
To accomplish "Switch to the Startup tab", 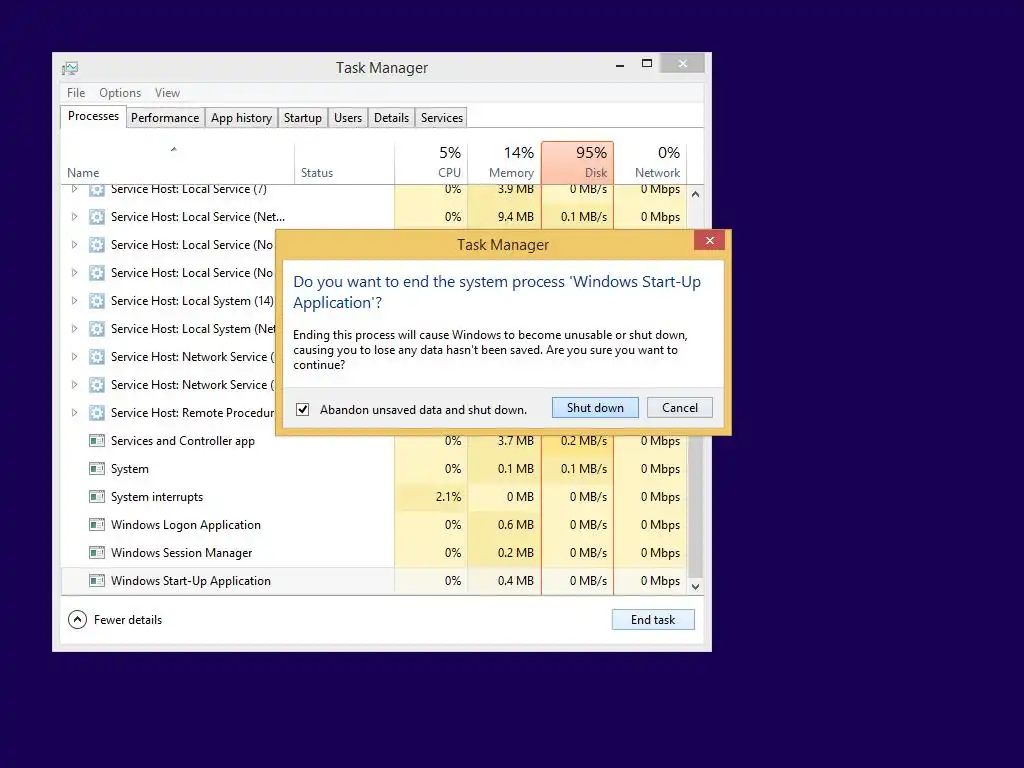I will point(302,118).
